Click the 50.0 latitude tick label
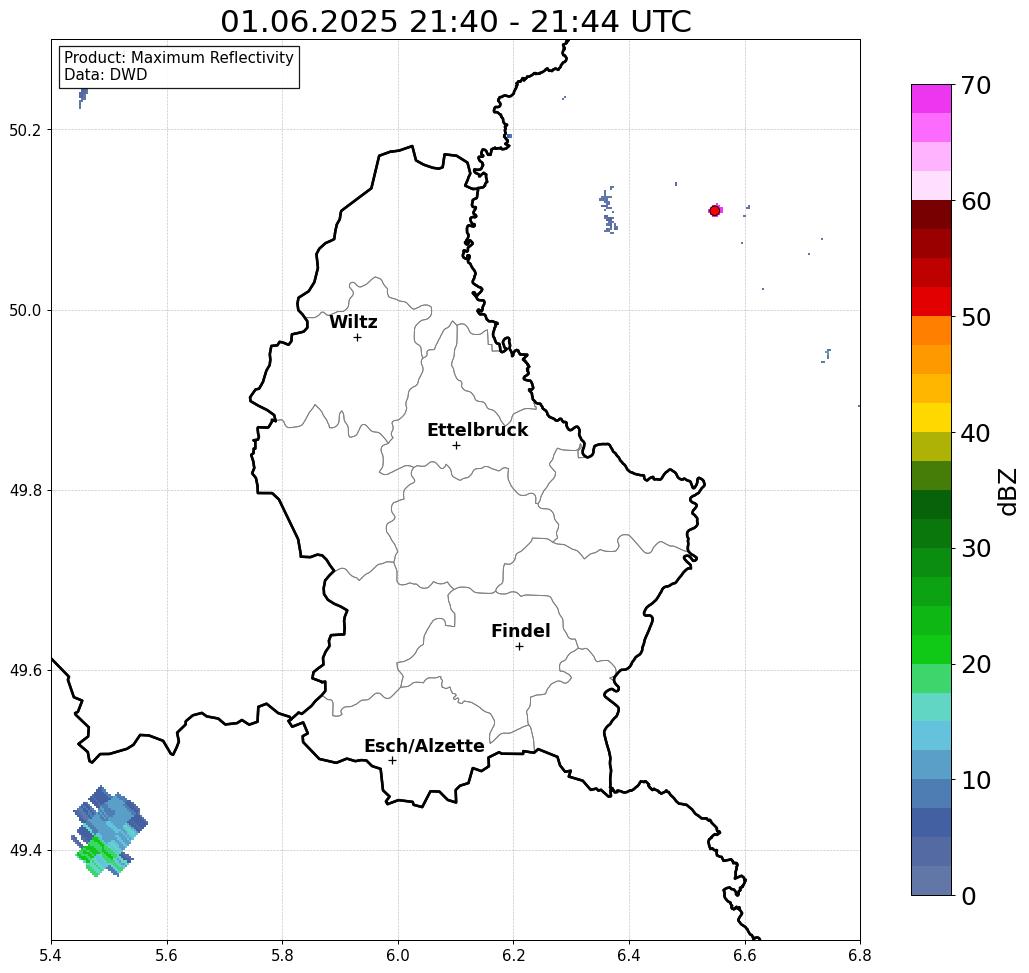This screenshot has height=973, width=1029. pyautogui.click(x=25, y=310)
